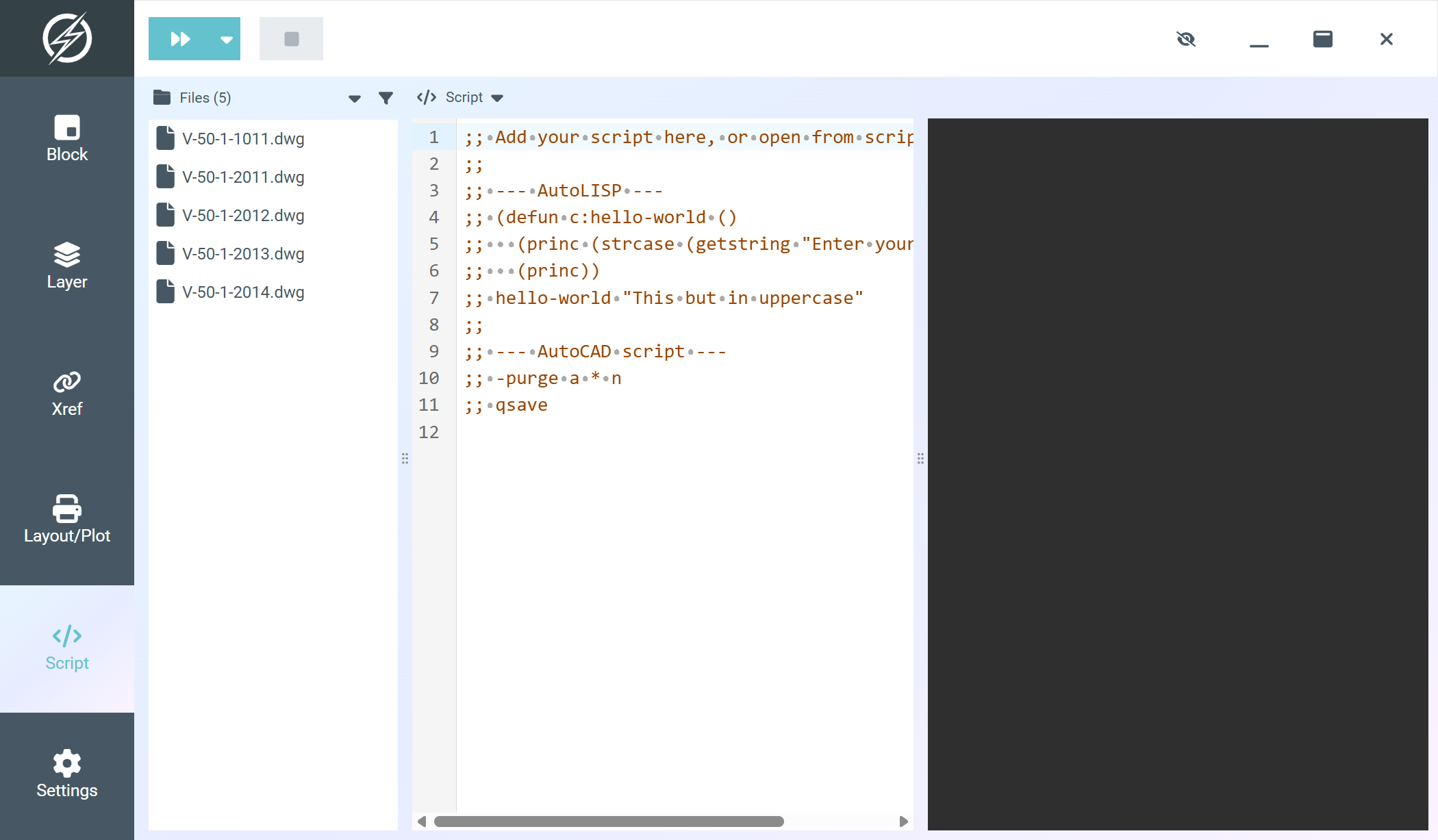This screenshot has width=1438, height=840.
Task: Expand the Files (5) dropdown arrow
Action: point(355,99)
